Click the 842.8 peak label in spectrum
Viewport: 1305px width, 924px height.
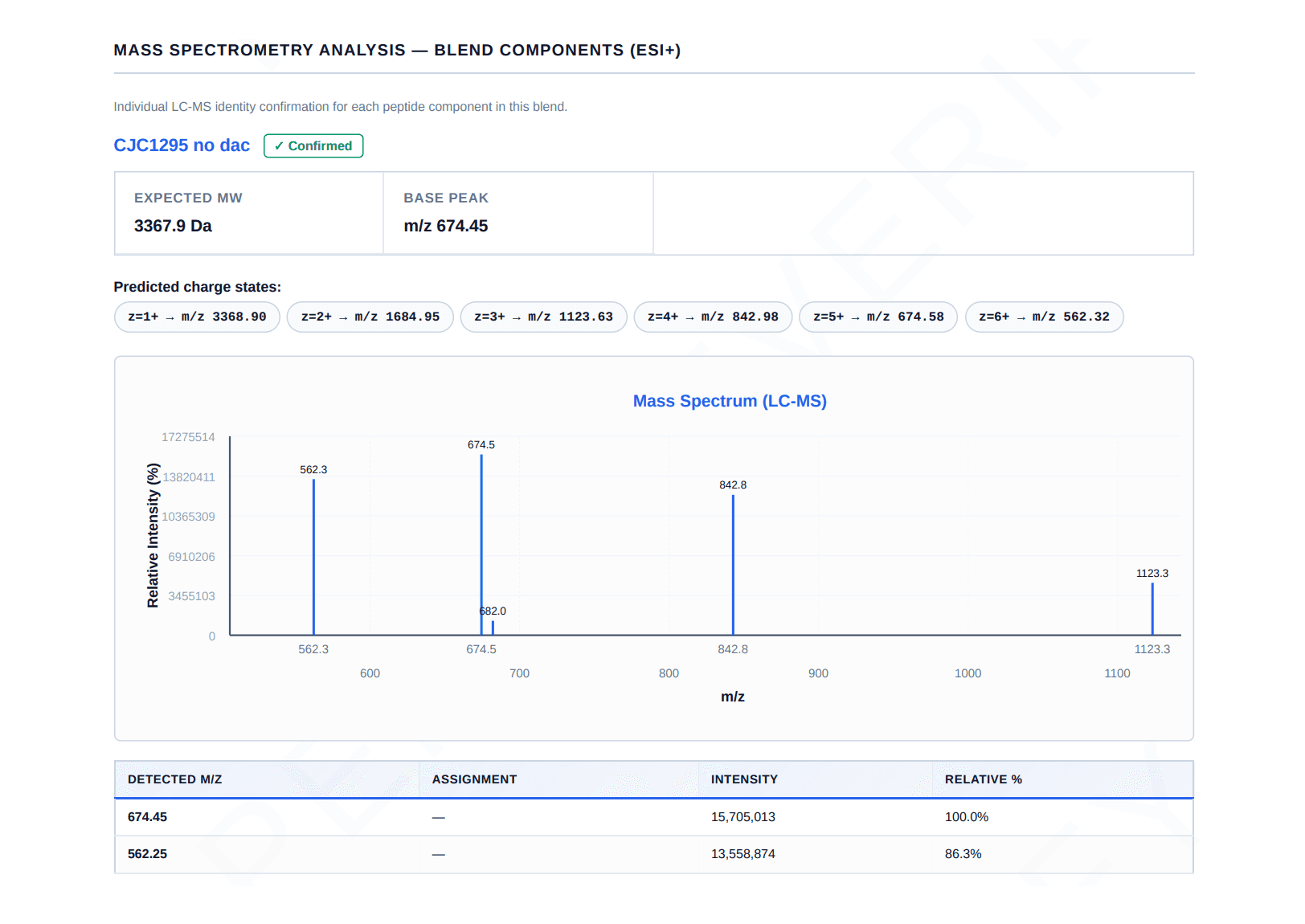tap(733, 485)
